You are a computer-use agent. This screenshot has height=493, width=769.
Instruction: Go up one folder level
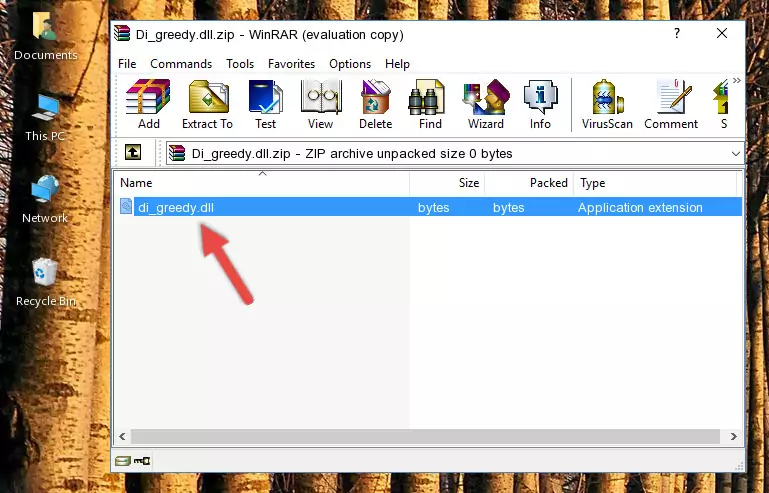click(x=133, y=153)
